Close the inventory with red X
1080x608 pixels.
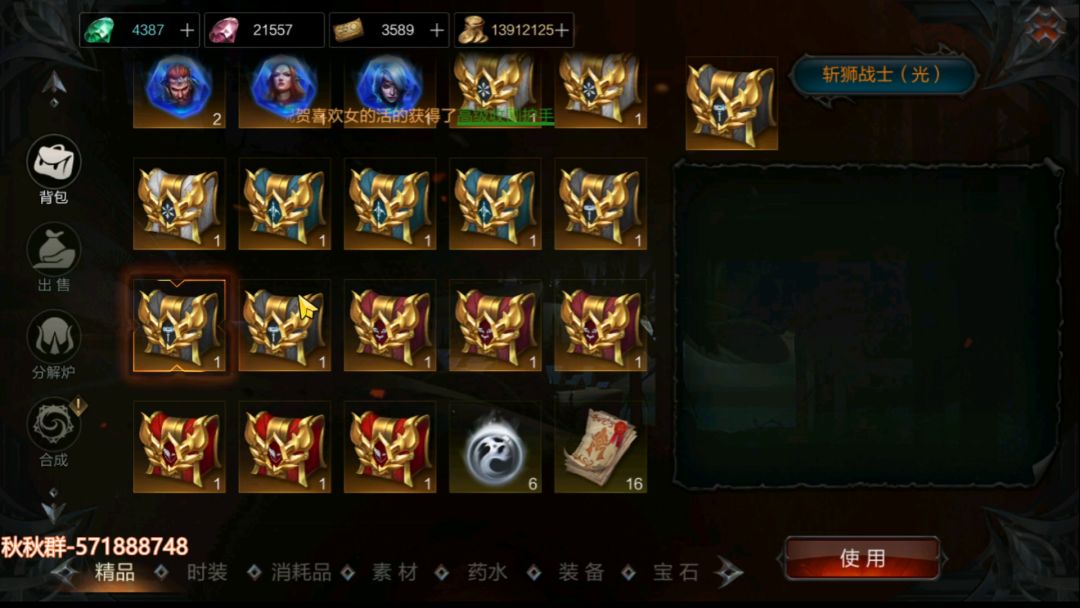click(1046, 28)
